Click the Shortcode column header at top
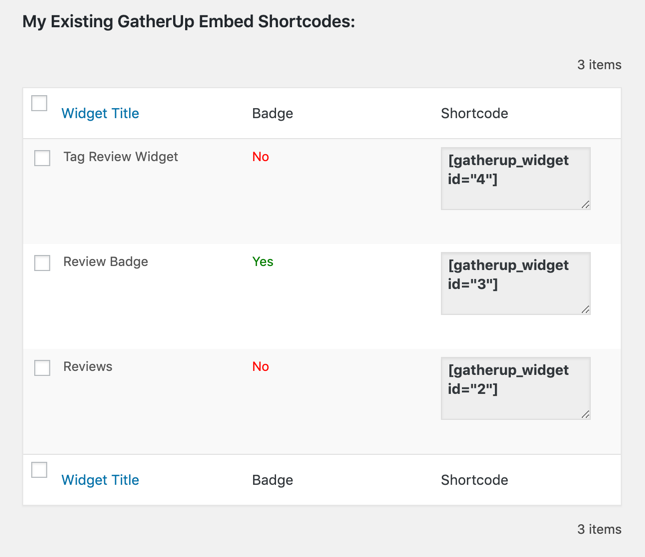Screen dimensions: 645x557 474,113
